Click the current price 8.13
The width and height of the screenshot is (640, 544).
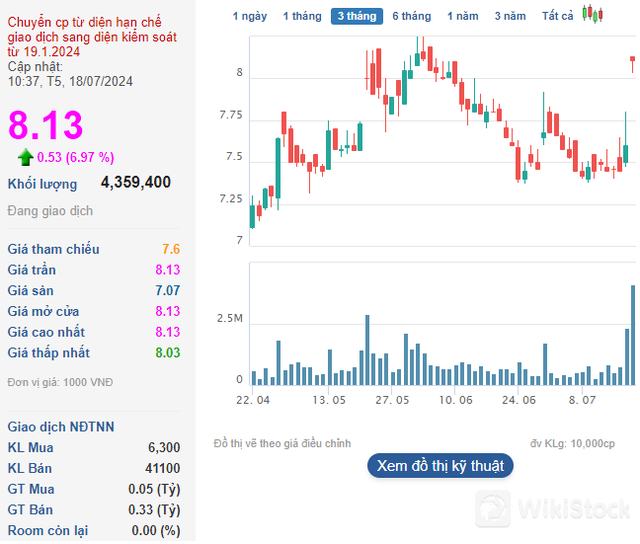[x=46, y=126]
